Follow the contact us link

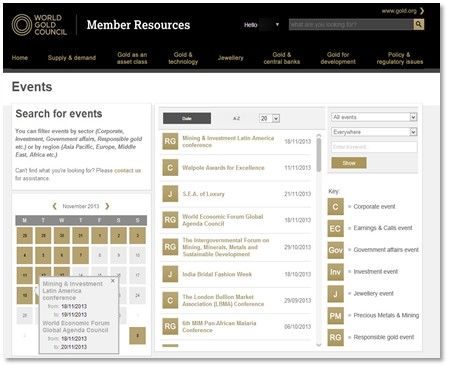click(127, 170)
